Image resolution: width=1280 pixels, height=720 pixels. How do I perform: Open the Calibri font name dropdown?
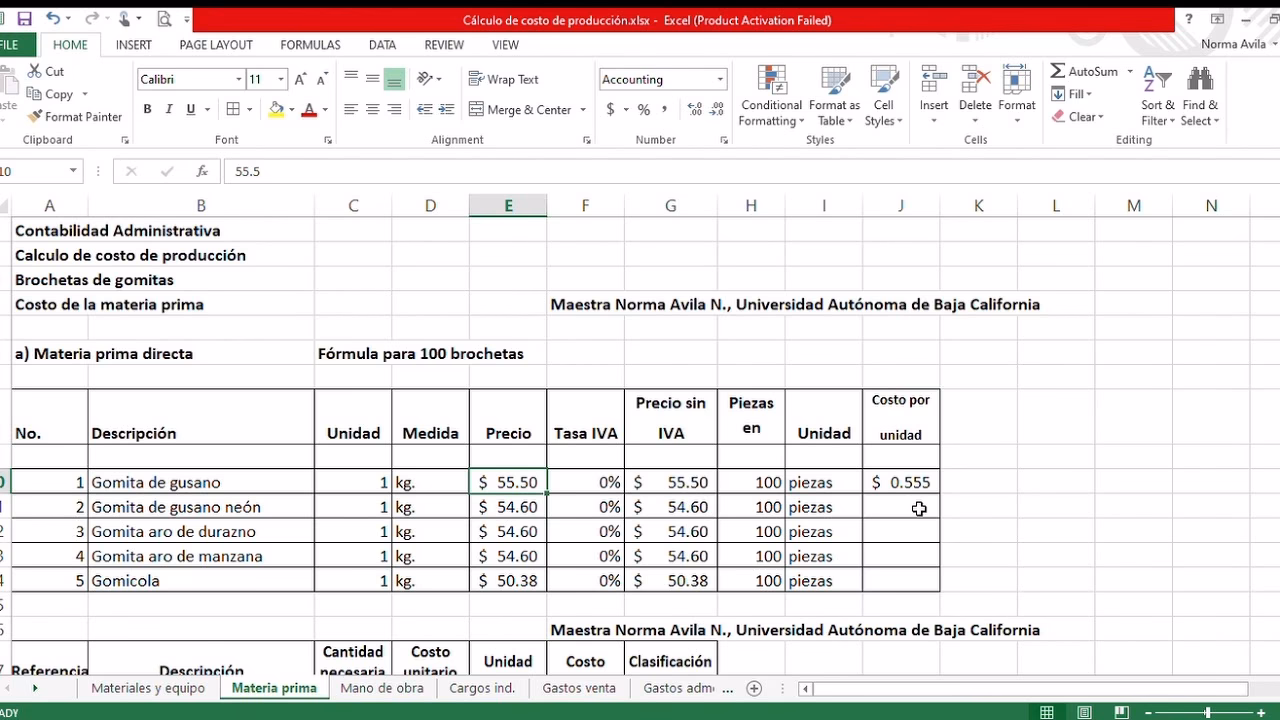[239, 80]
